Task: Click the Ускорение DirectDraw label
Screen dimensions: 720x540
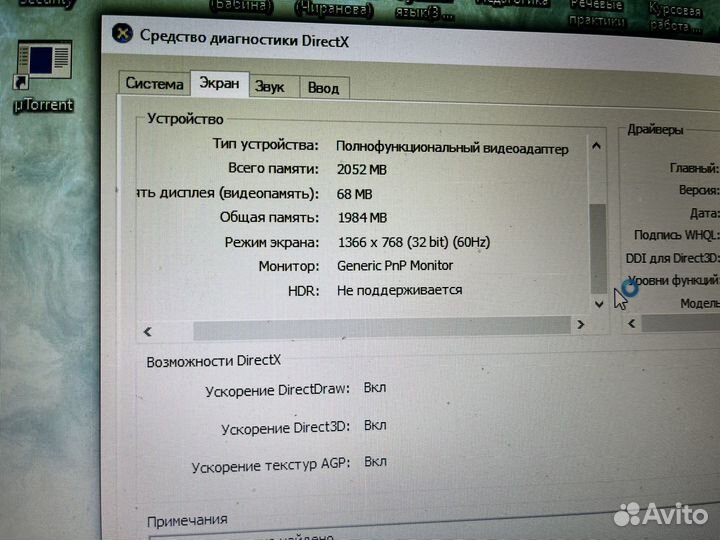Action: coord(277,390)
